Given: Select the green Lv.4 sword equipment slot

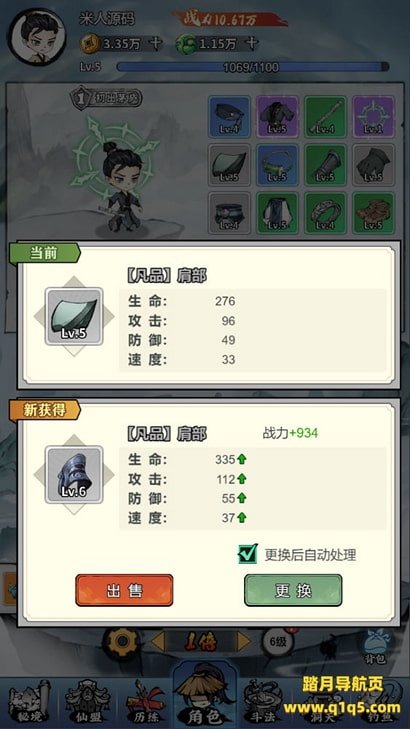Looking at the screenshot, I should (x=325, y=117).
